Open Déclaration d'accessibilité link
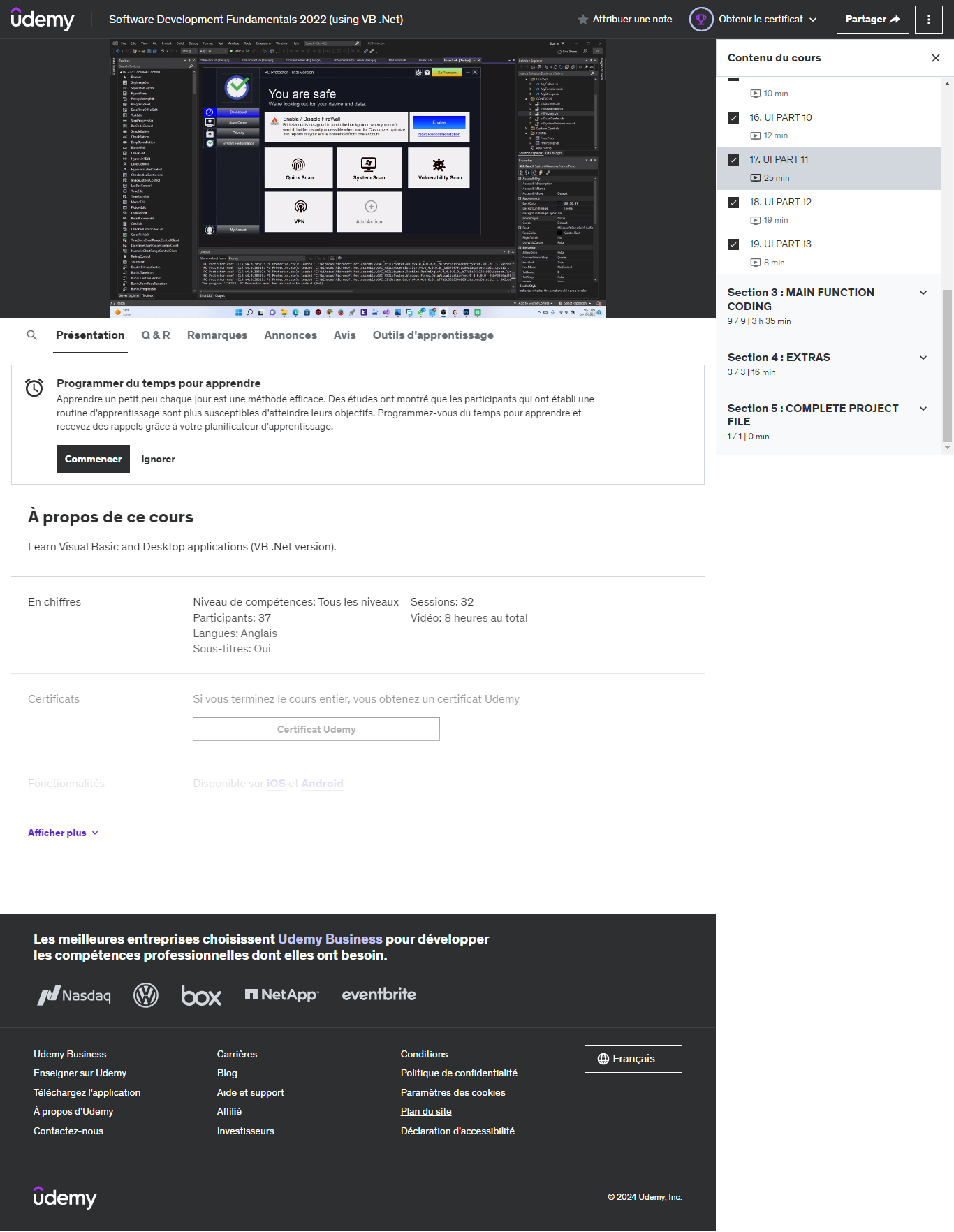Screen dimensions: 954x1232 [457, 1131]
